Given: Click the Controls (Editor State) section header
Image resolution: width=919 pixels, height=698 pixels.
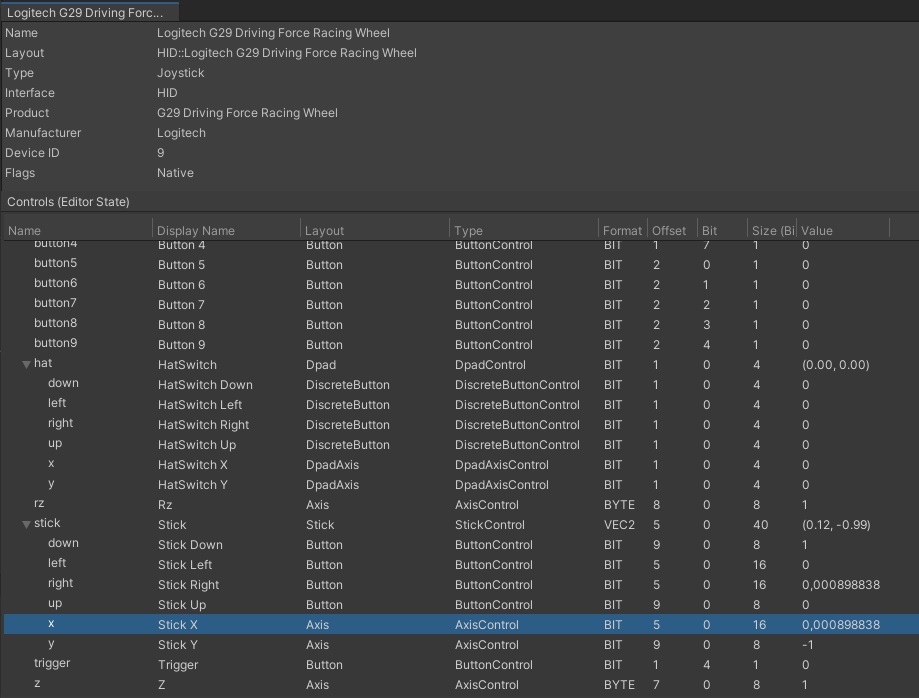Looking at the screenshot, I should (68, 202).
